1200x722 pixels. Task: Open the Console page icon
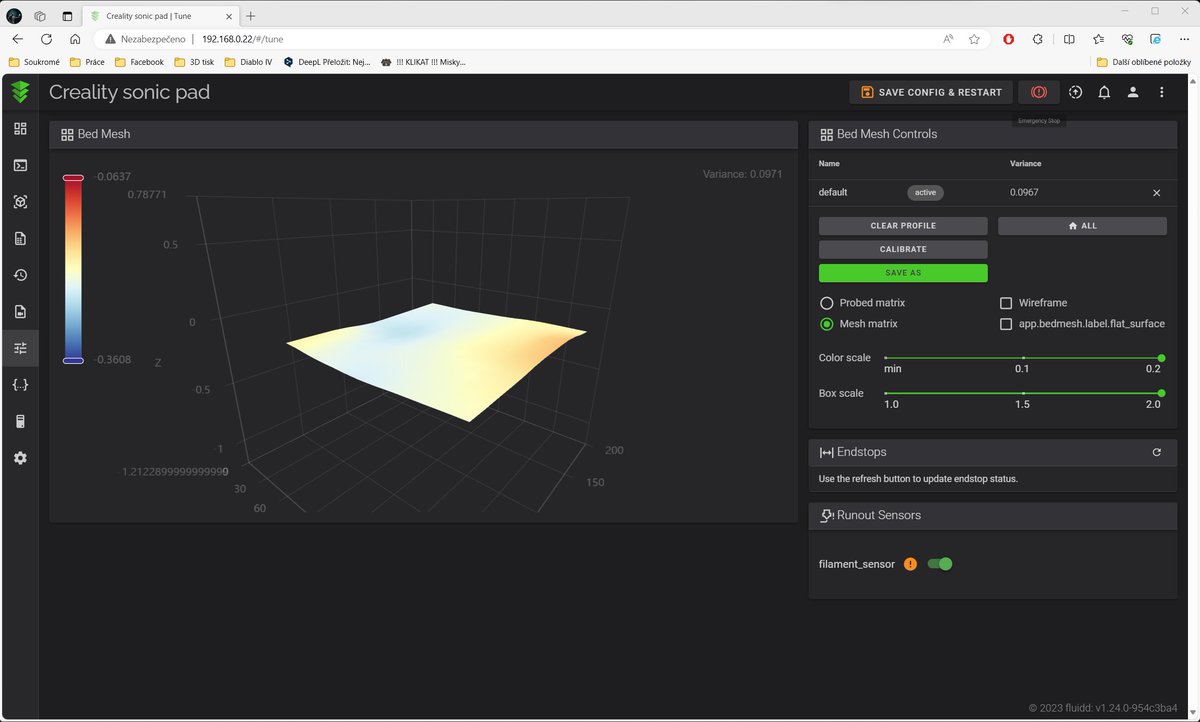tap(20, 165)
